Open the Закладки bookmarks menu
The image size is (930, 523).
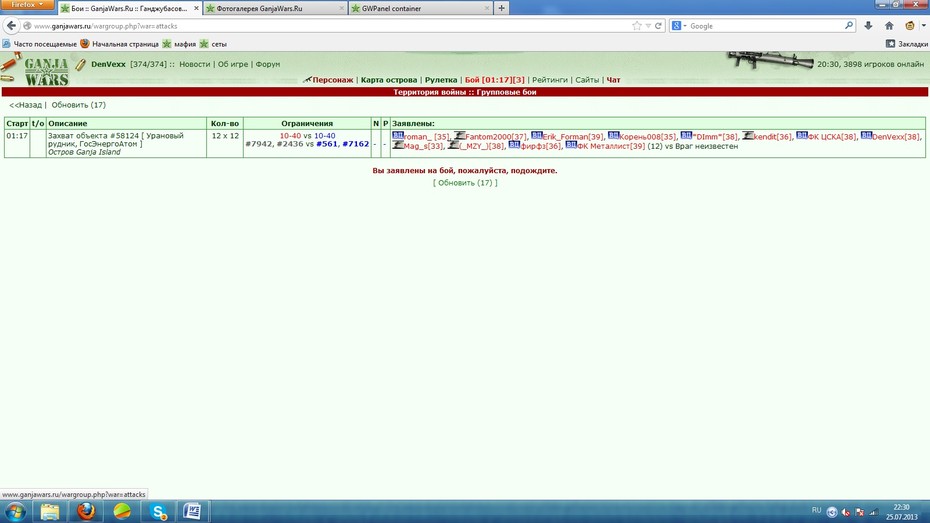(906, 44)
